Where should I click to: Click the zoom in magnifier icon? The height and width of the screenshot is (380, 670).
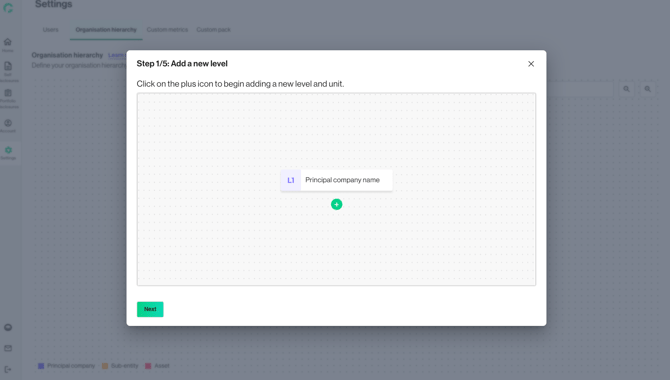point(648,89)
